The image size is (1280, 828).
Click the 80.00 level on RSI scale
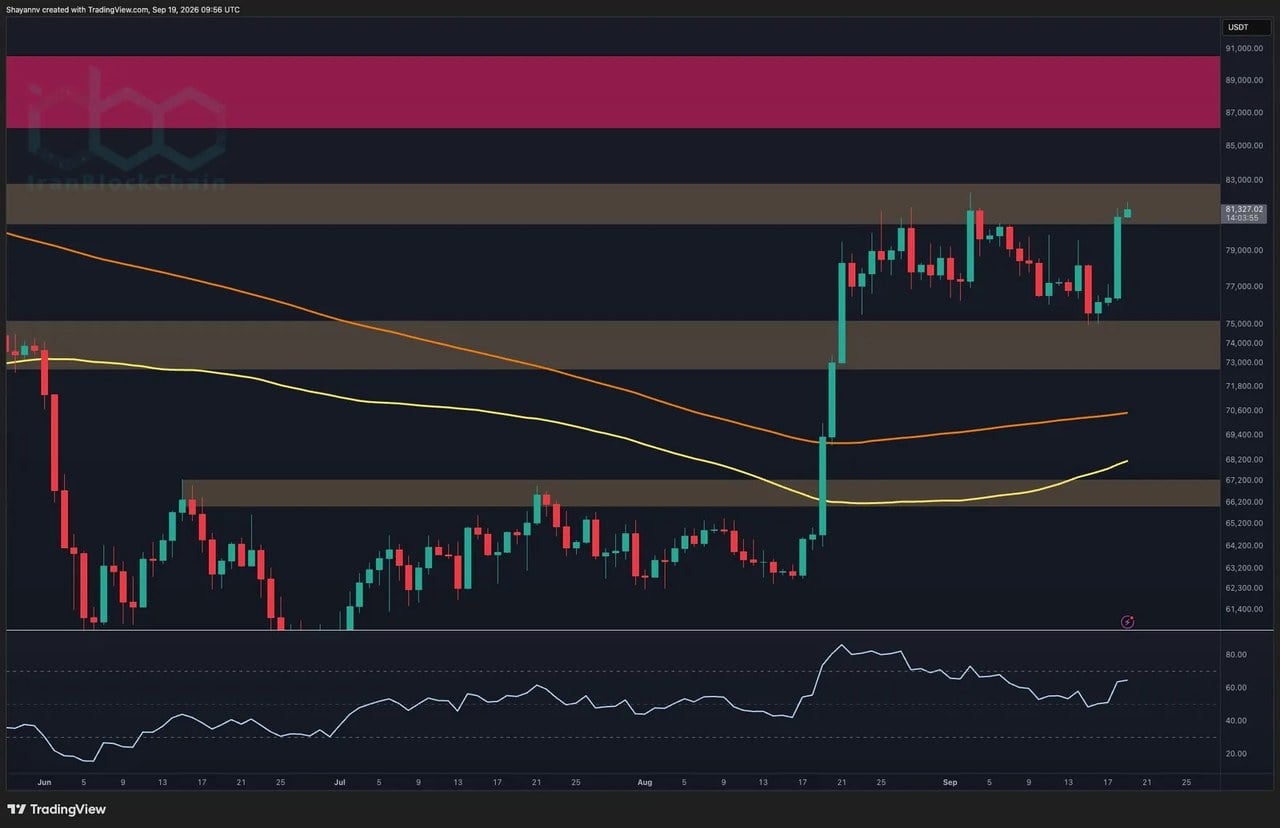(1236, 654)
